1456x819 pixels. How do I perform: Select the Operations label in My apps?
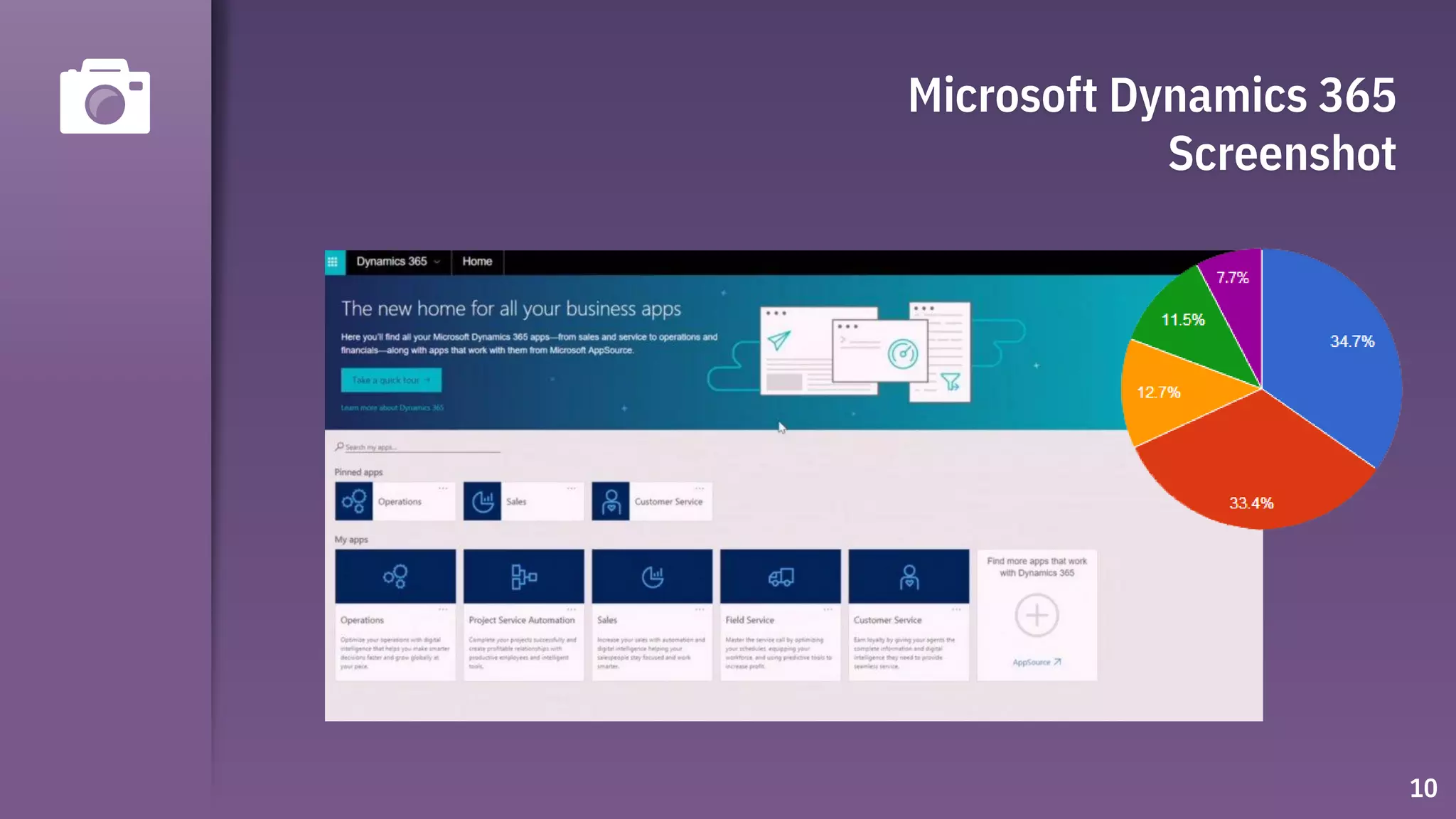pos(362,620)
